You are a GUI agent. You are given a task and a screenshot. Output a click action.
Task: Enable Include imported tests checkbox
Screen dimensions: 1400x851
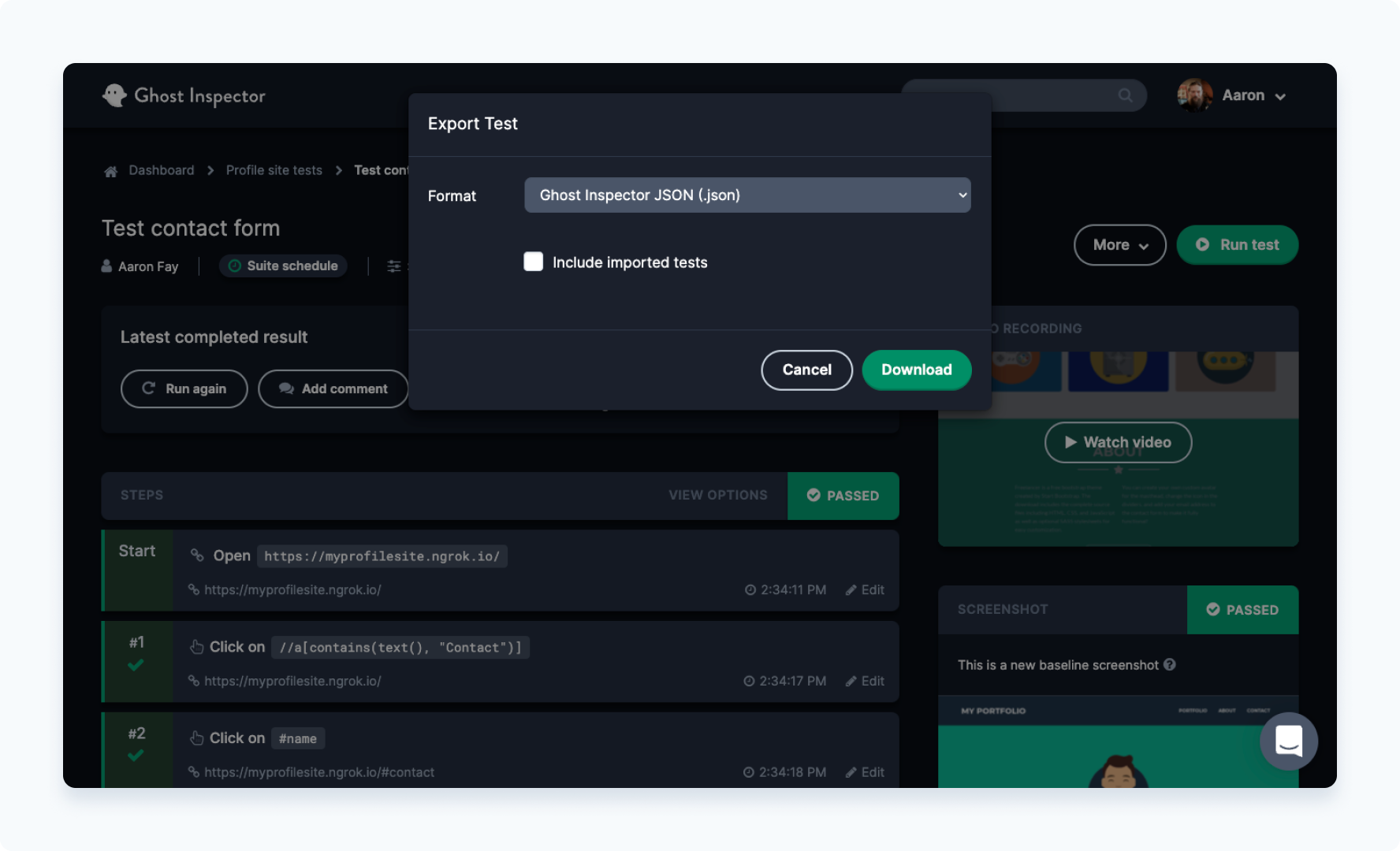pos(534,262)
